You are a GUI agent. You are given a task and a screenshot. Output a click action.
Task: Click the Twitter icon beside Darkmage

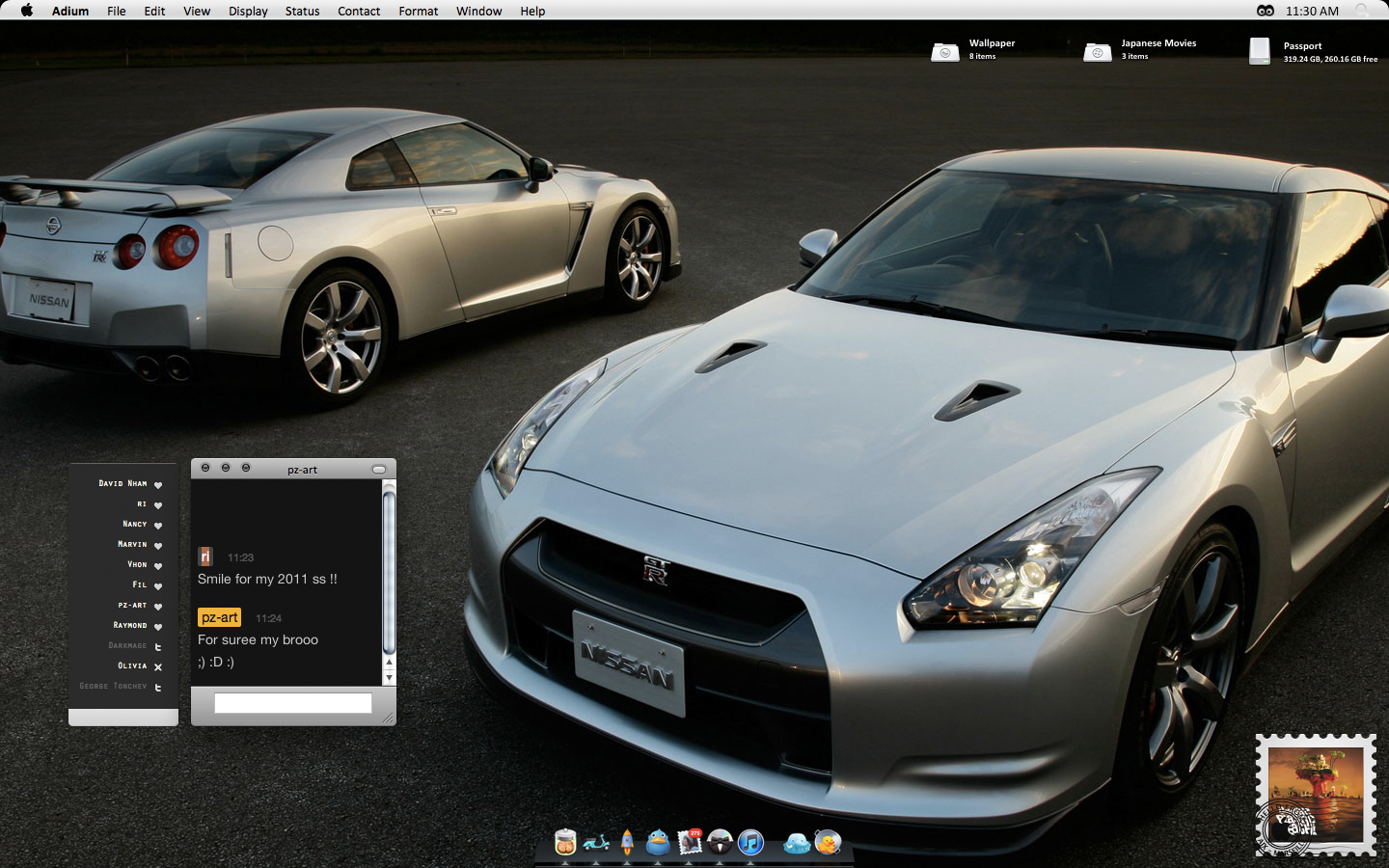[x=158, y=647]
